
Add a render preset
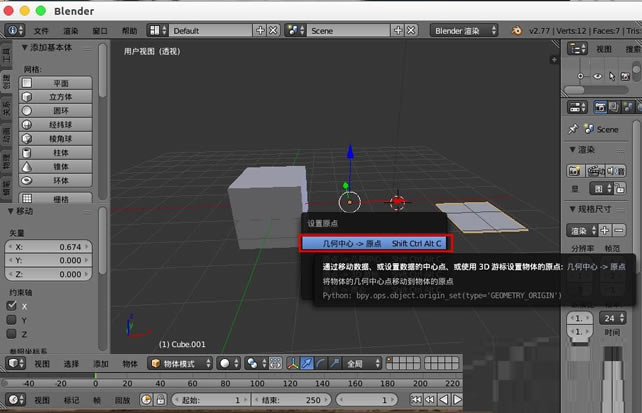coord(605,230)
